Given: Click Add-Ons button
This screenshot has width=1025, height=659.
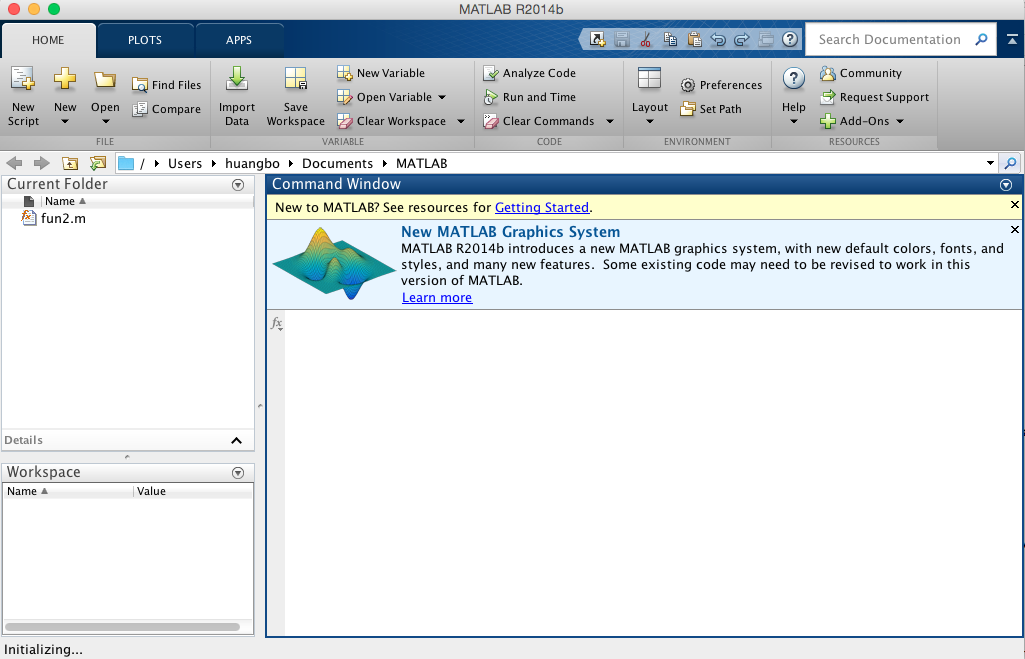Looking at the screenshot, I should coord(855,121).
